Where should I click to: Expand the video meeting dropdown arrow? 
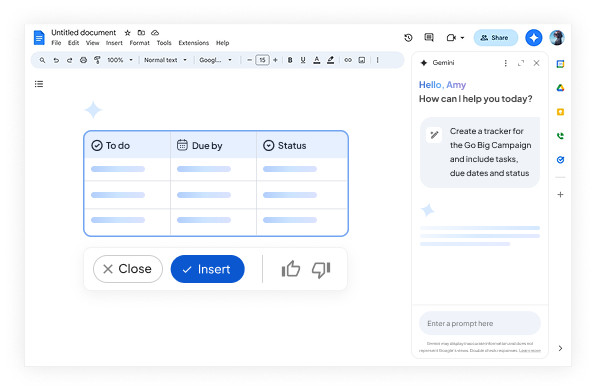pyautogui.click(x=462, y=38)
